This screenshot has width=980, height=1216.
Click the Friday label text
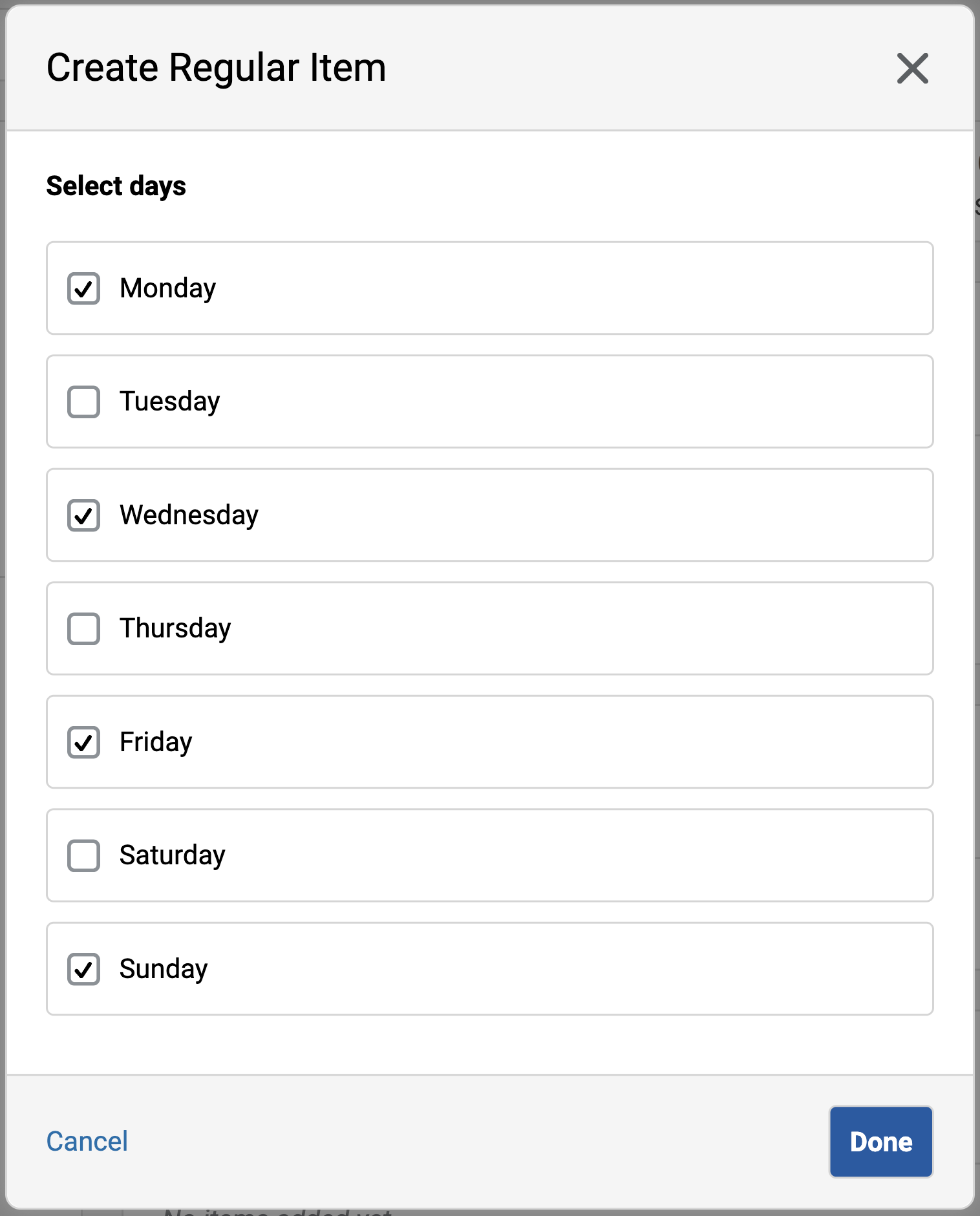coord(156,742)
